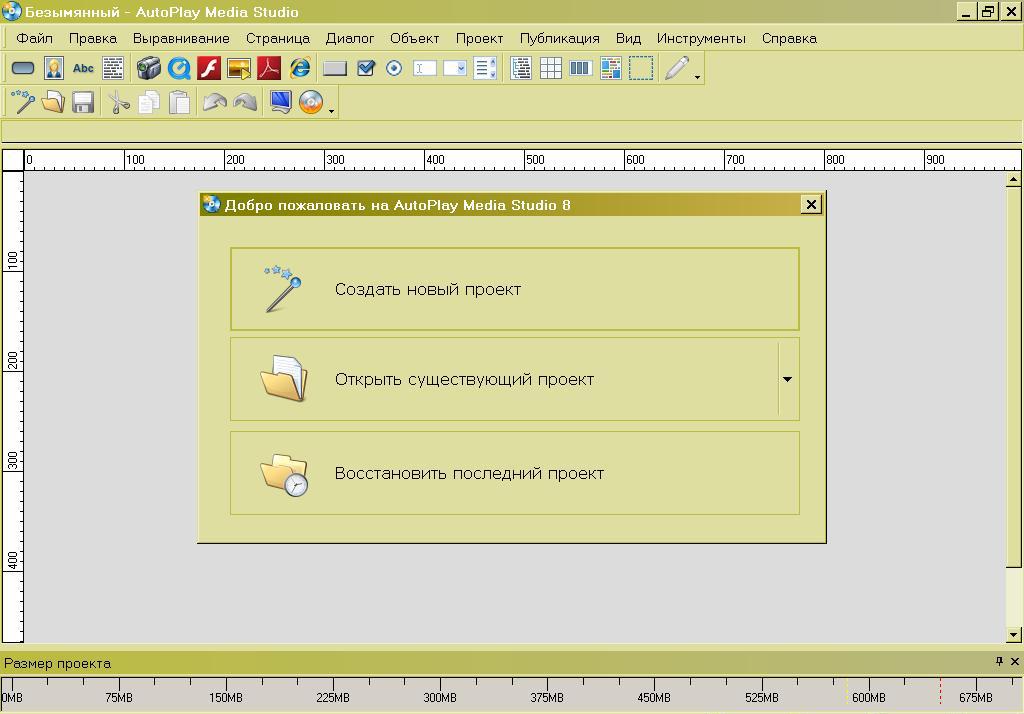Open the dropdown arrow beside publish disc

[x=332, y=111]
